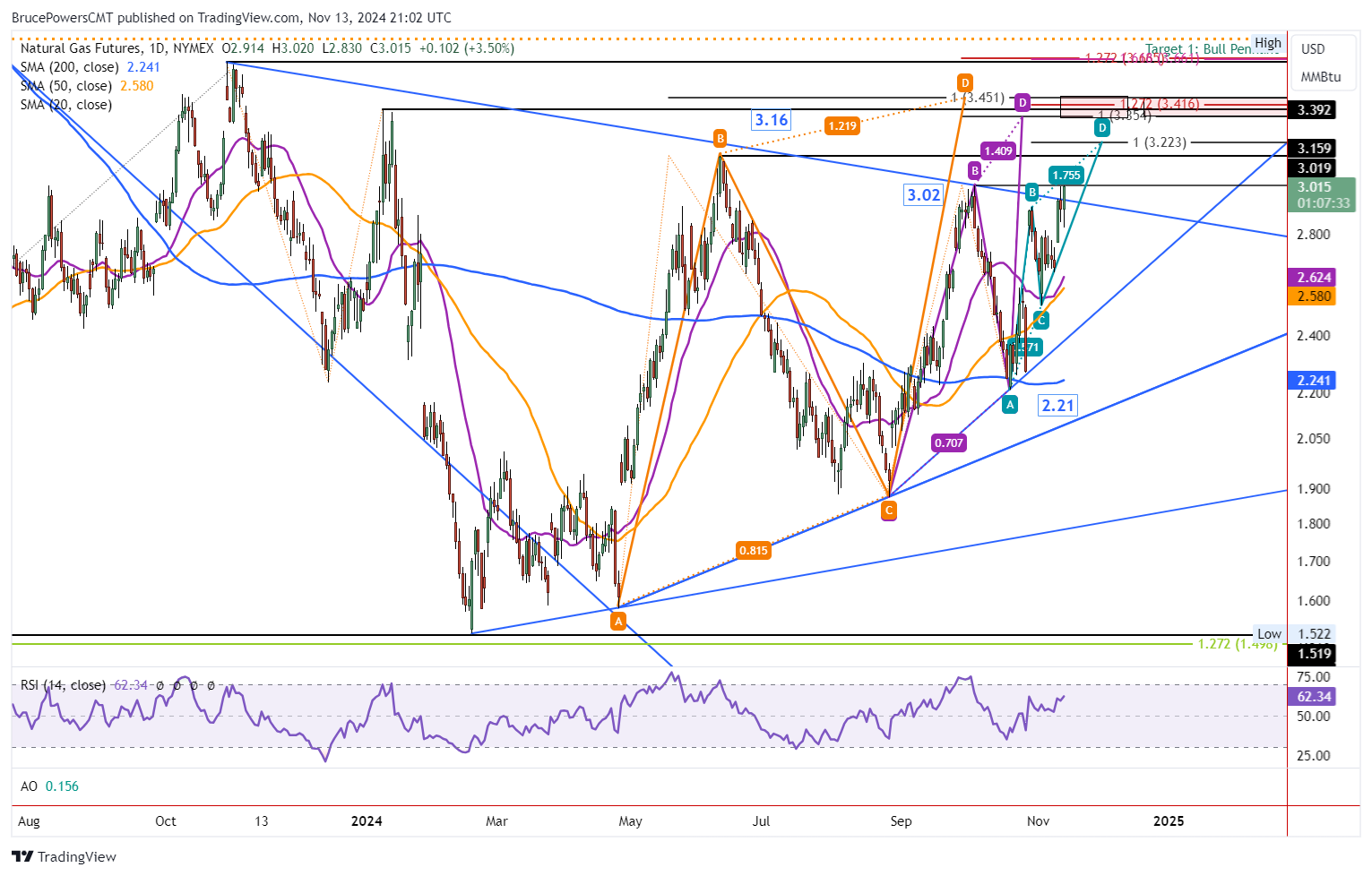Click the High label at top right
1372x876 pixels.
coord(1268,43)
